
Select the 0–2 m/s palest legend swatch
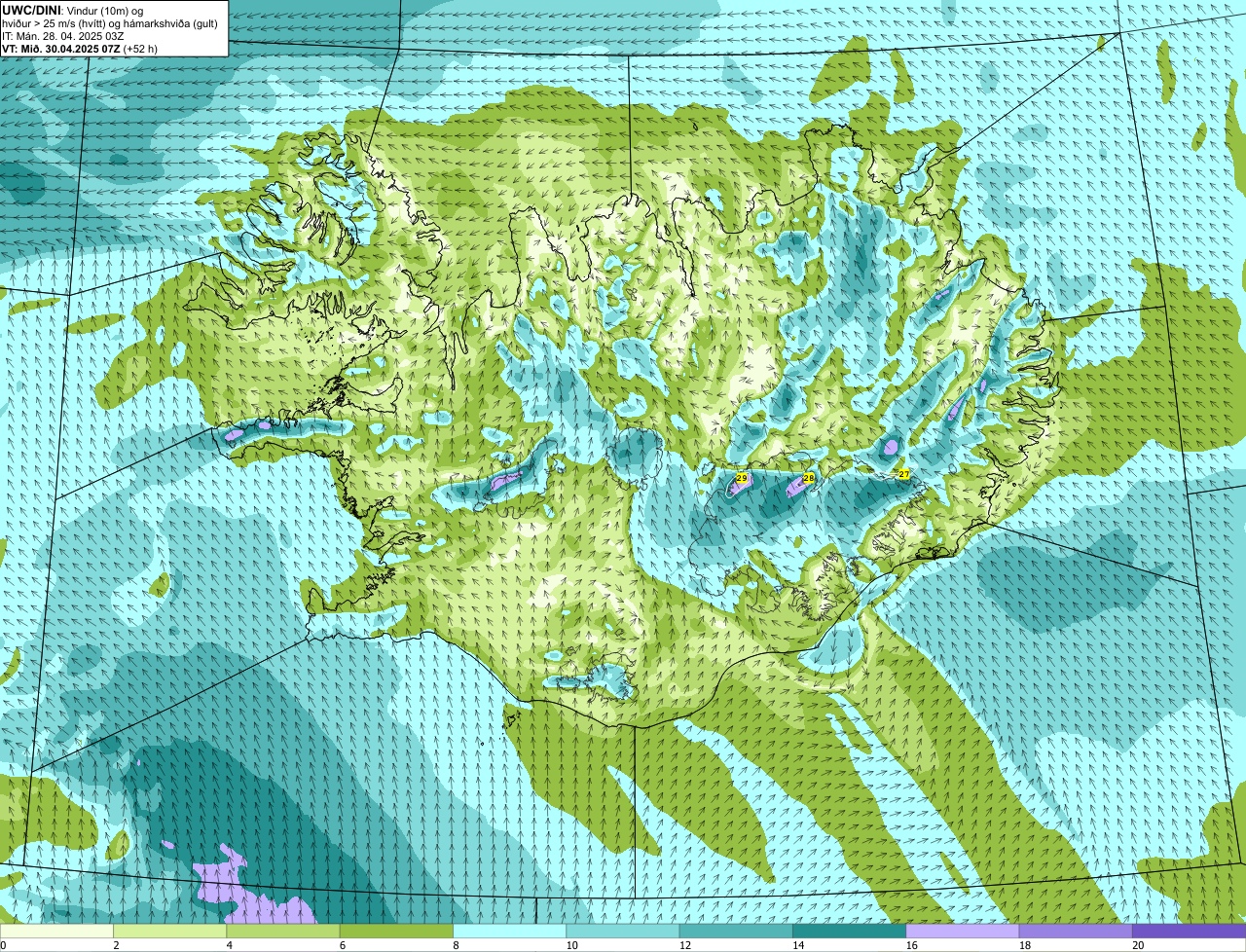pos(56,931)
